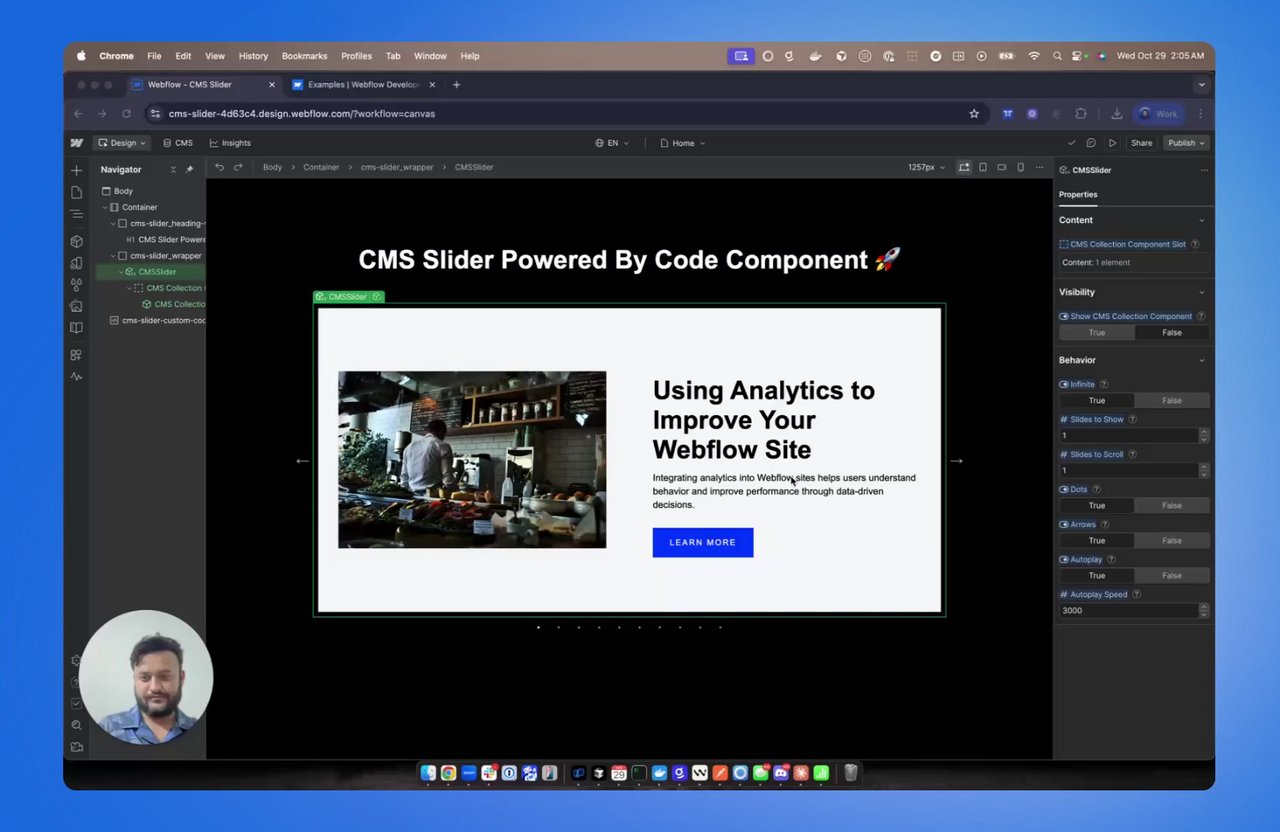The image size is (1280, 832).
Task: Click the Container breadcrumb
Action: coord(321,167)
